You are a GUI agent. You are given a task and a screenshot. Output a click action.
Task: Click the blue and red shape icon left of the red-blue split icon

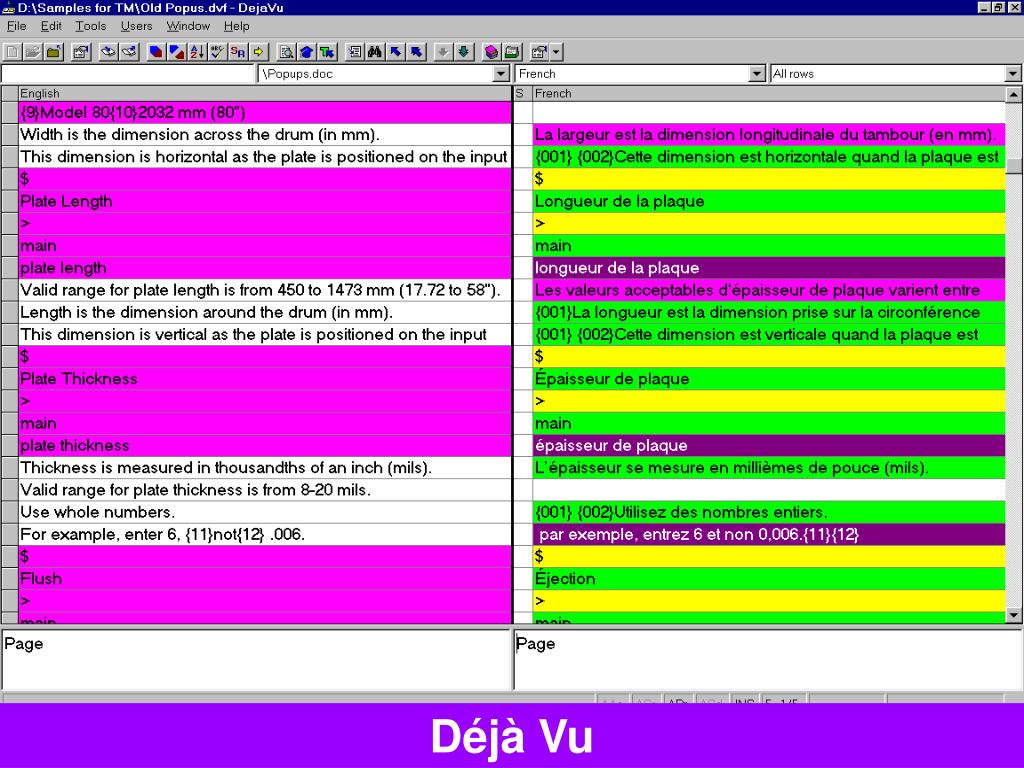(155, 52)
